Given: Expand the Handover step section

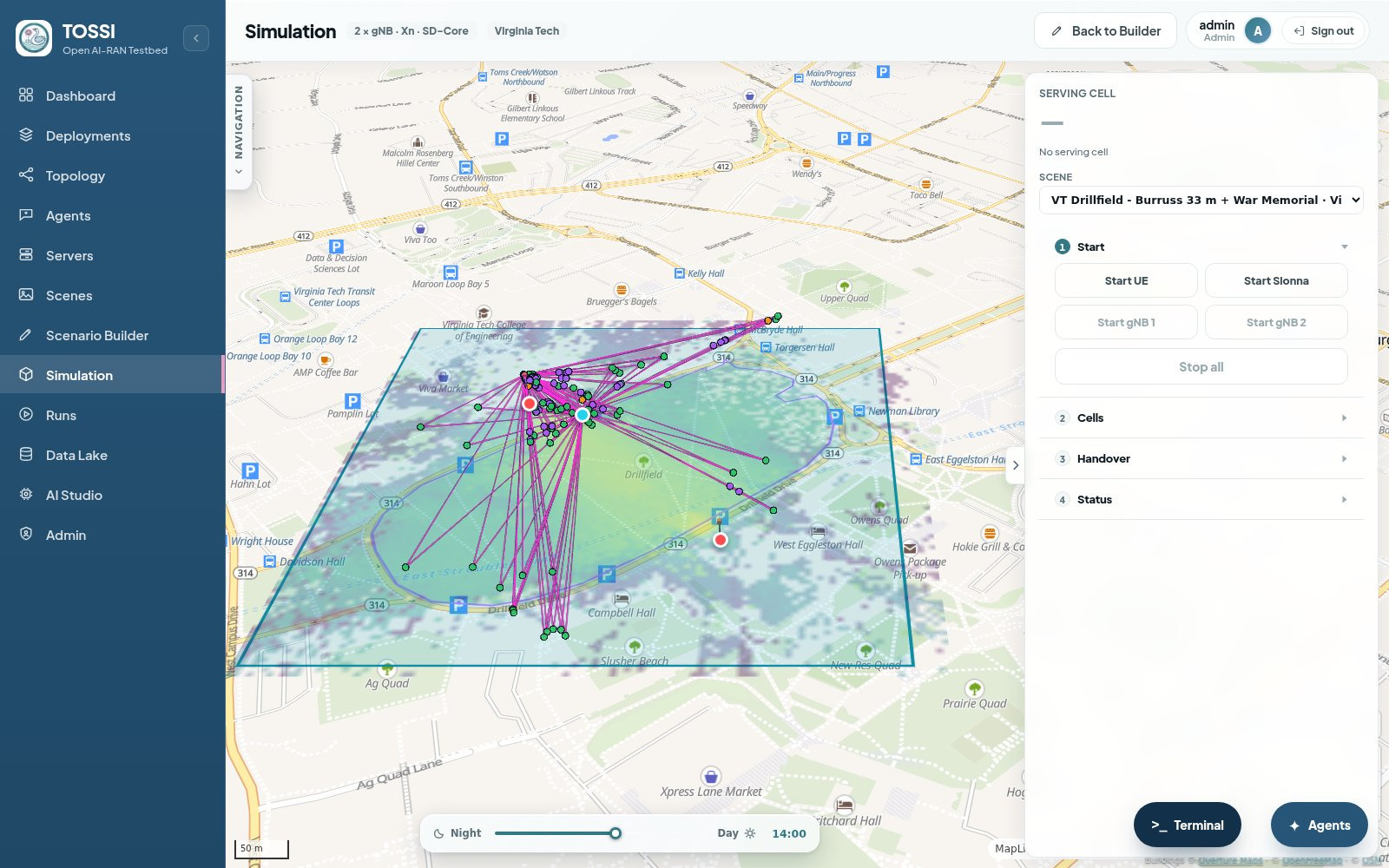Looking at the screenshot, I should point(1201,458).
